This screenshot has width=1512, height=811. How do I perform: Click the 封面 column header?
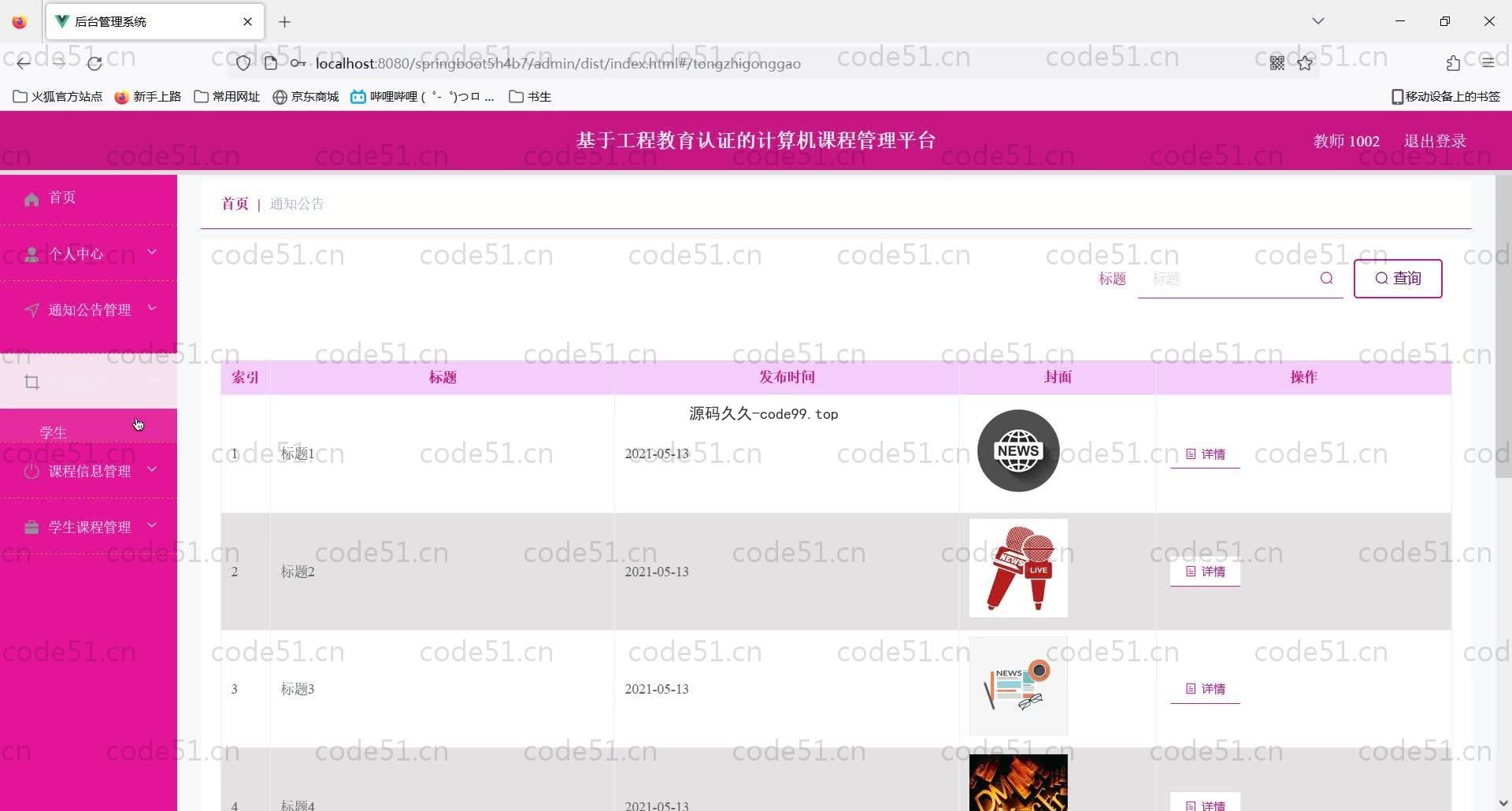[x=1058, y=377]
